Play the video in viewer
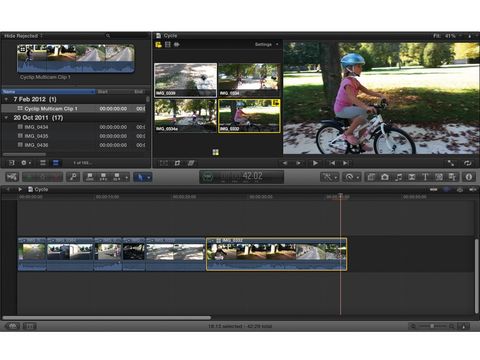This screenshot has width=480, height=360. [315, 163]
